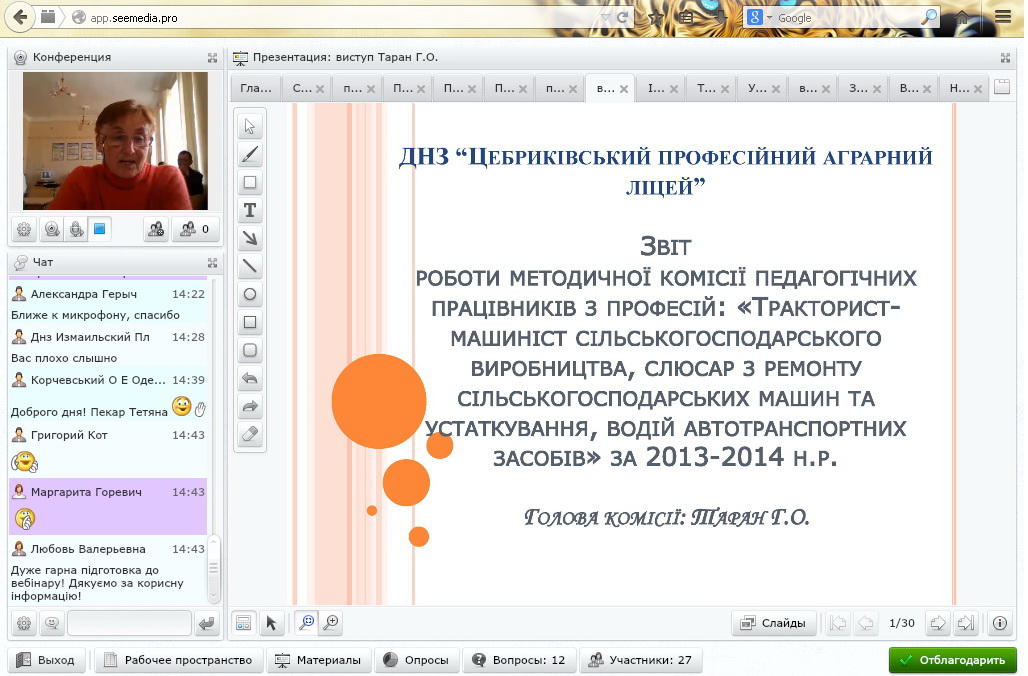Image resolution: width=1028 pixels, height=676 pixels.
Task: Undo the last whiteboard action
Action: point(250,379)
